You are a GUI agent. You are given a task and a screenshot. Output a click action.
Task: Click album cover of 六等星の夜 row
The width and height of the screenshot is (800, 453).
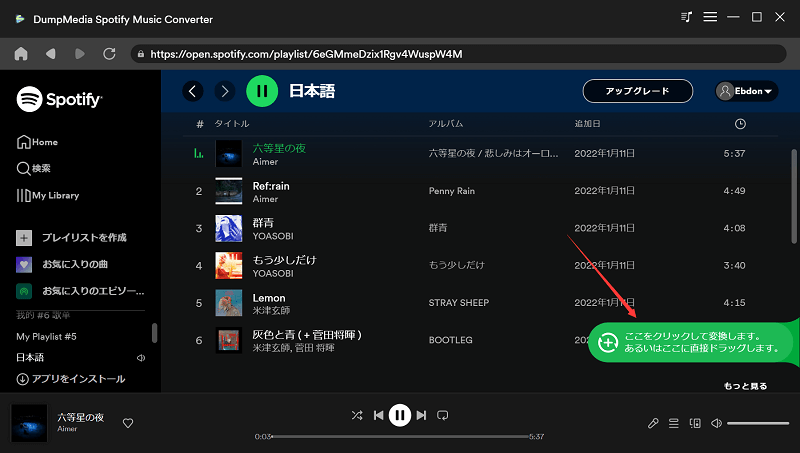tap(229, 154)
